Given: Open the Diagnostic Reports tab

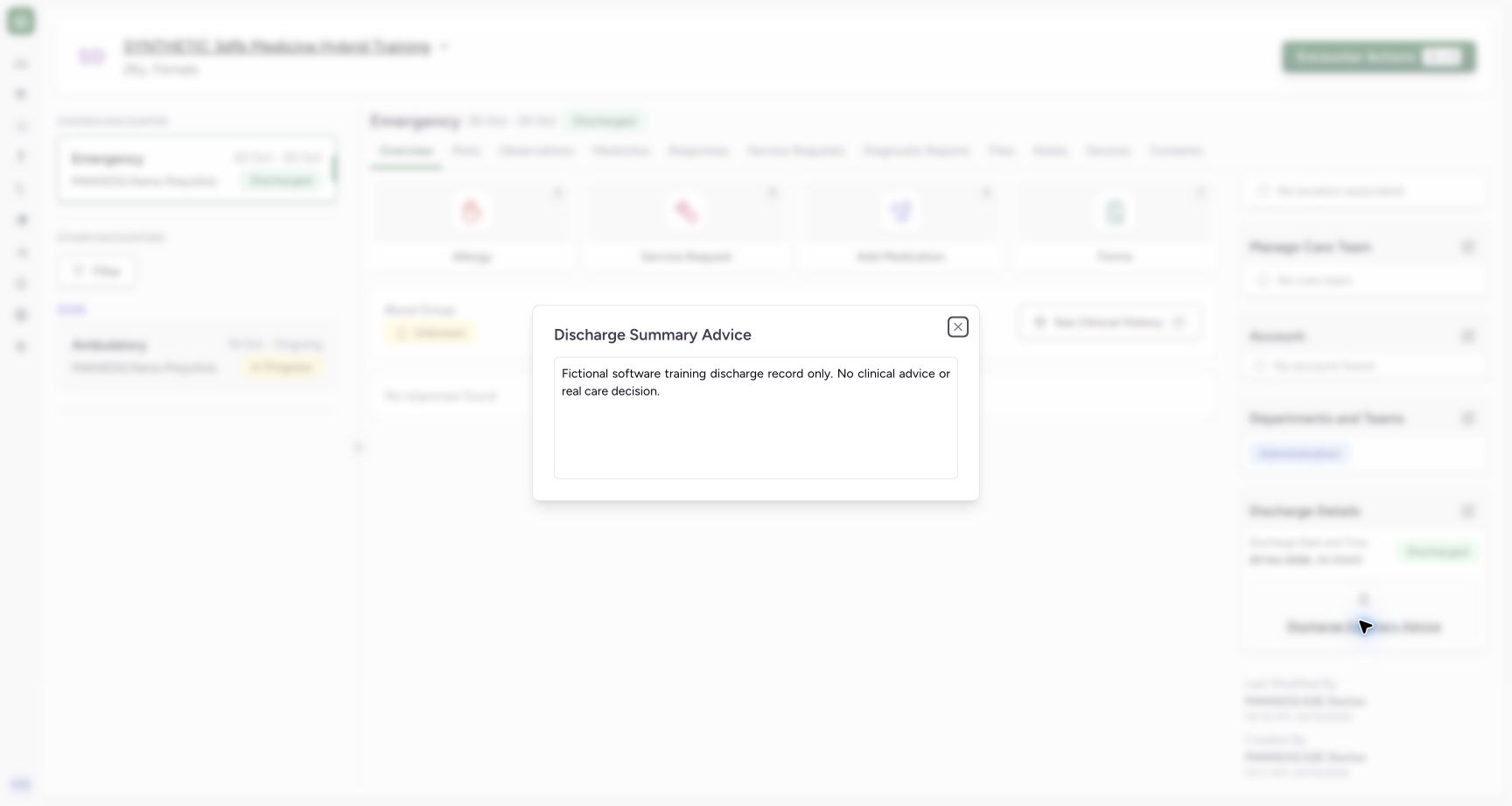Looking at the screenshot, I should (916, 151).
